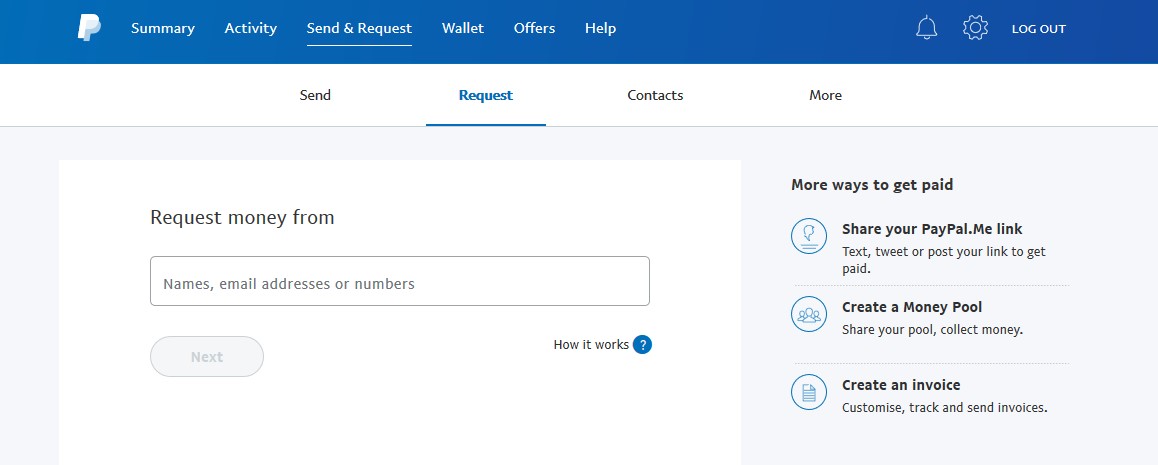Switch to the Send tab
The image size is (1158, 465).
click(x=315, y=96)
